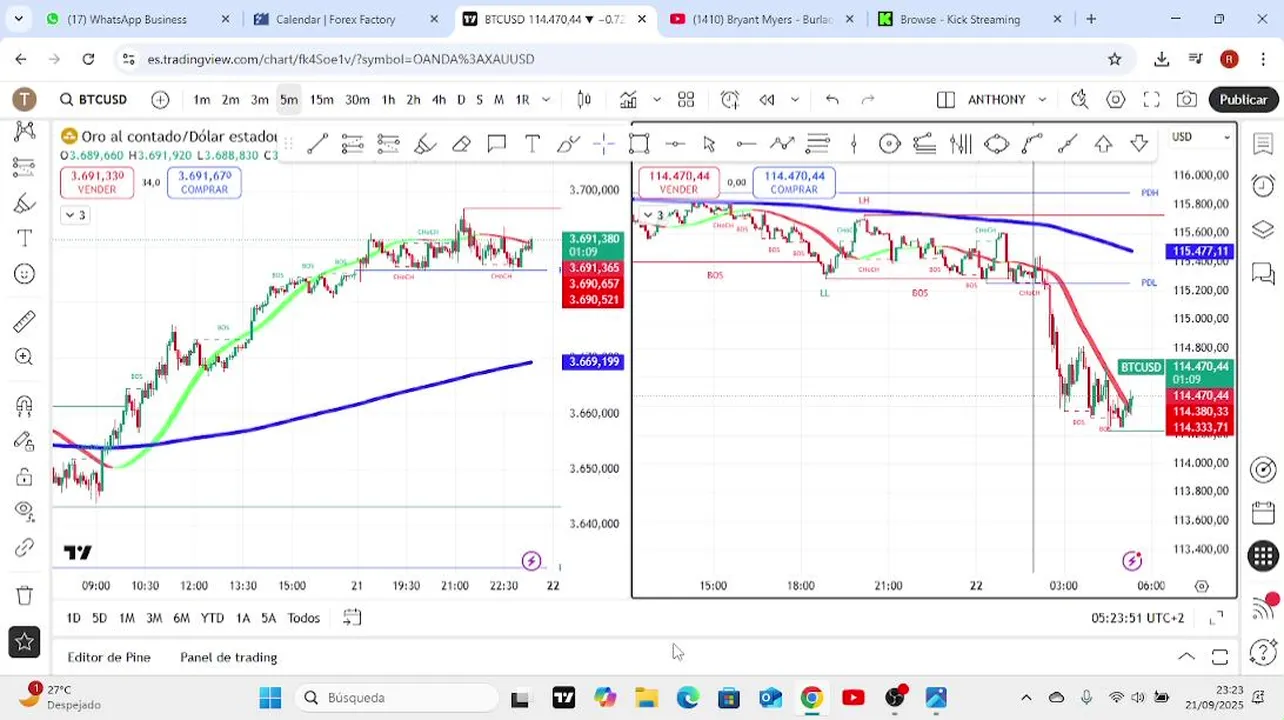Open the emoji icons tool

point(24,274)
